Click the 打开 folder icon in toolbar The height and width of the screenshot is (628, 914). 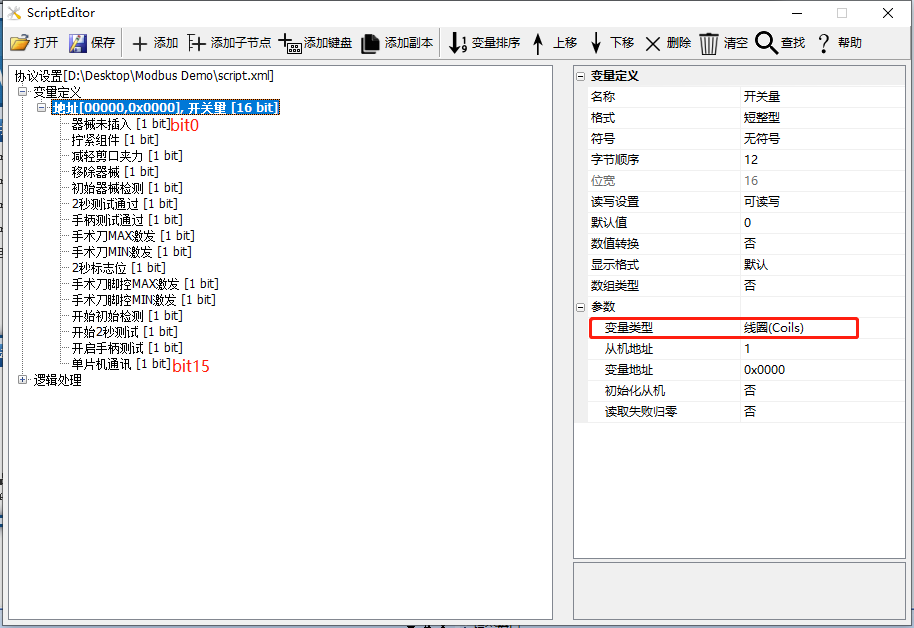(20, 43)
